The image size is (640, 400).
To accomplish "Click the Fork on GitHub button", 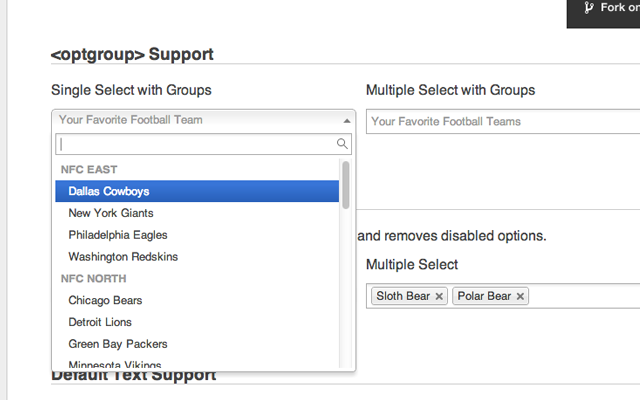I will click(x=612, y=9).
